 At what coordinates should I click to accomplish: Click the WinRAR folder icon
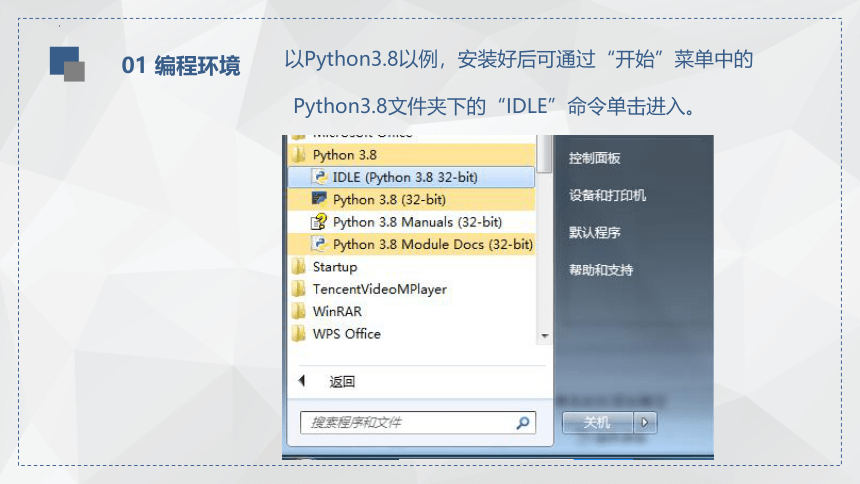[x=299, y=311]
